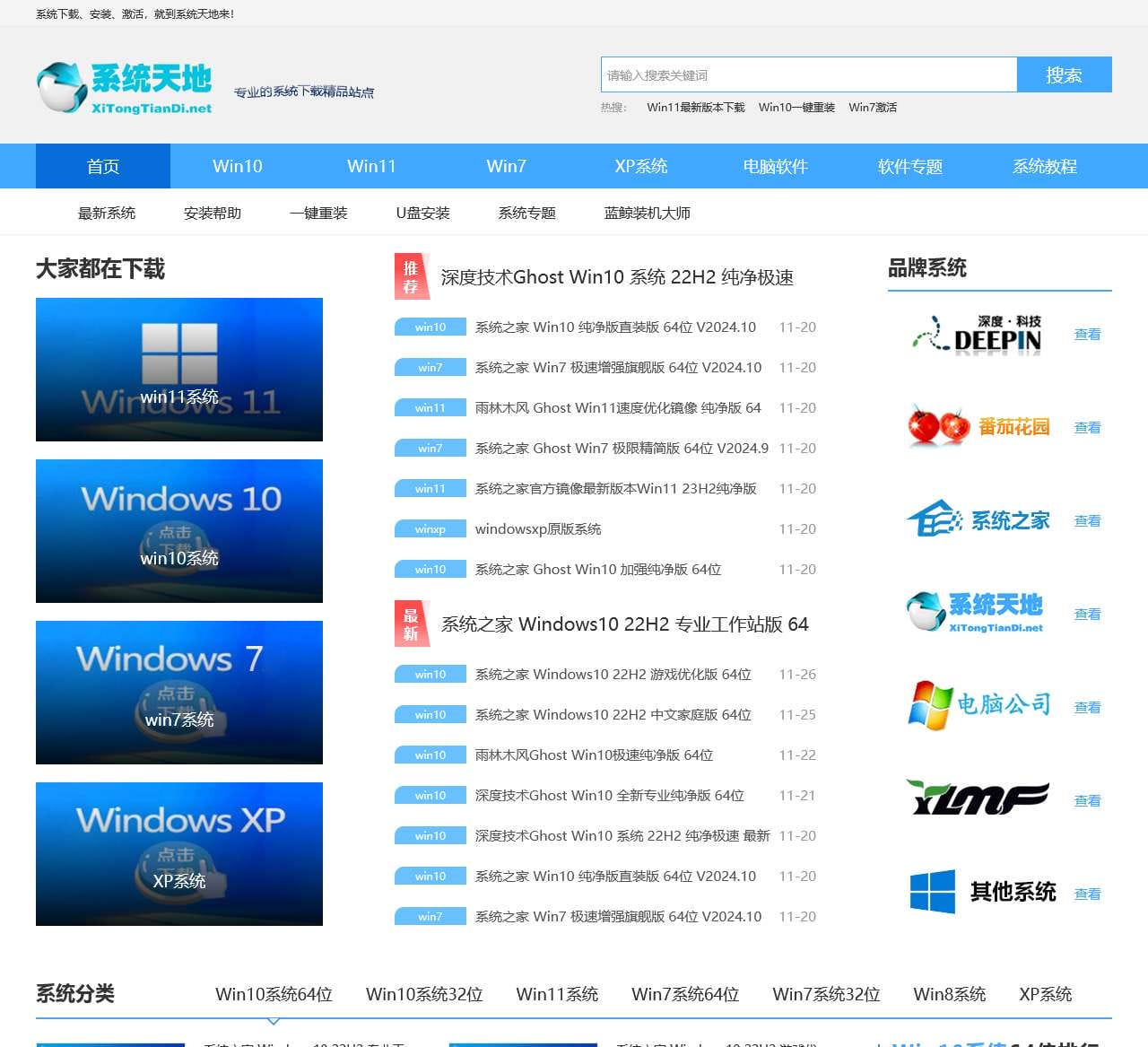The height and width of the screenshot is (1047, 1148).
Task: Open 深度技术Ghost Win10 全新专业纯净版 64位
Action: [x=610, y=796]
